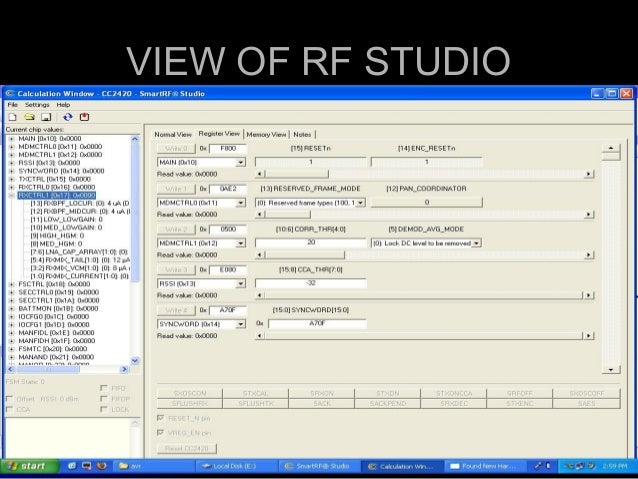Click the SXOSCON strobe button

190,393
